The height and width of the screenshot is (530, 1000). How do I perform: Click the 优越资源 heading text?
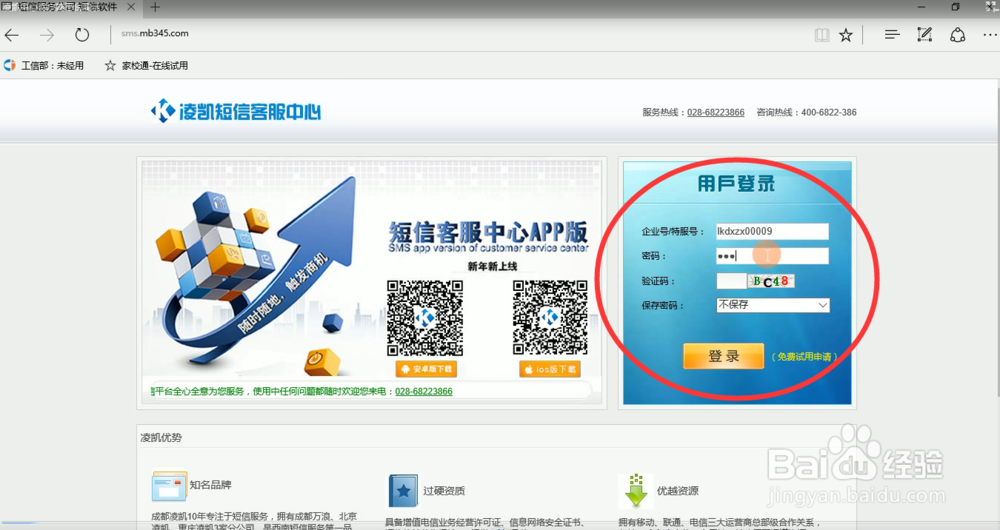tap(677, 490)
